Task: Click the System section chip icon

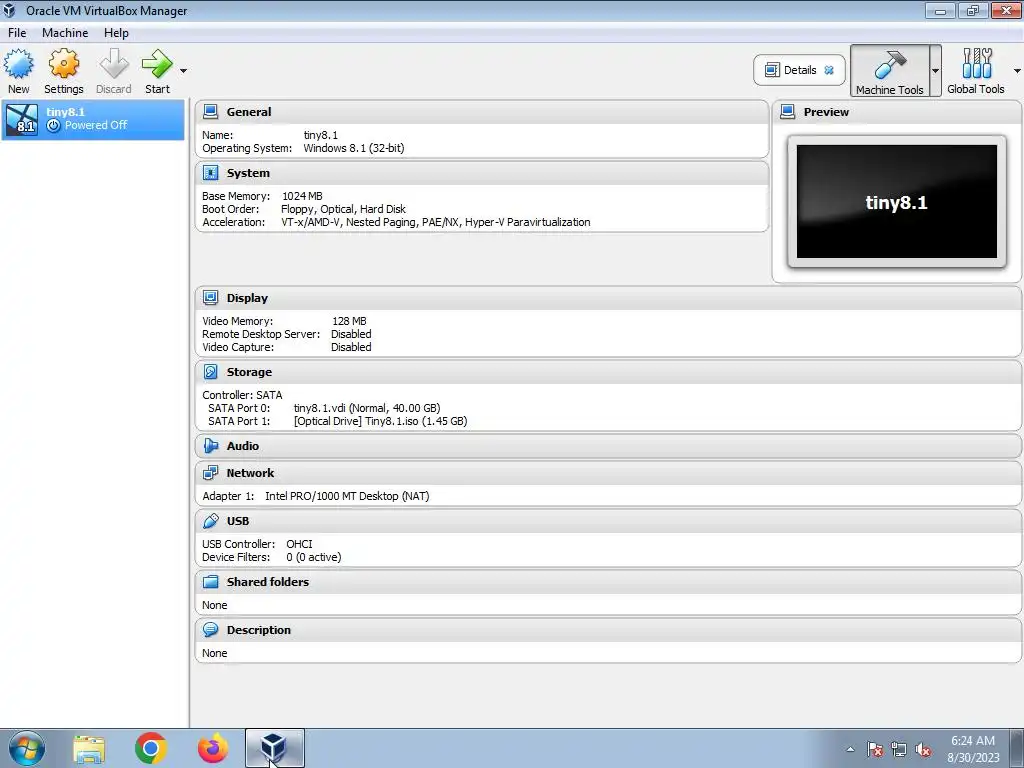Action: pos(210,173)
